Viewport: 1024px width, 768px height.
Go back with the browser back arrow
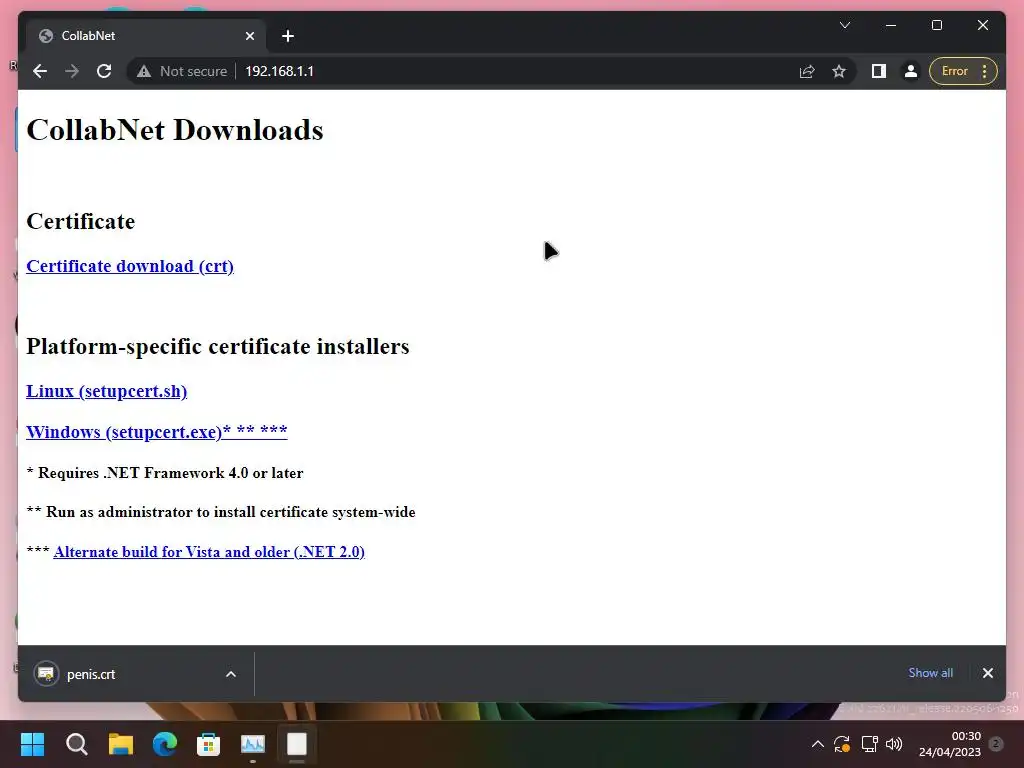tap(40, 71)
